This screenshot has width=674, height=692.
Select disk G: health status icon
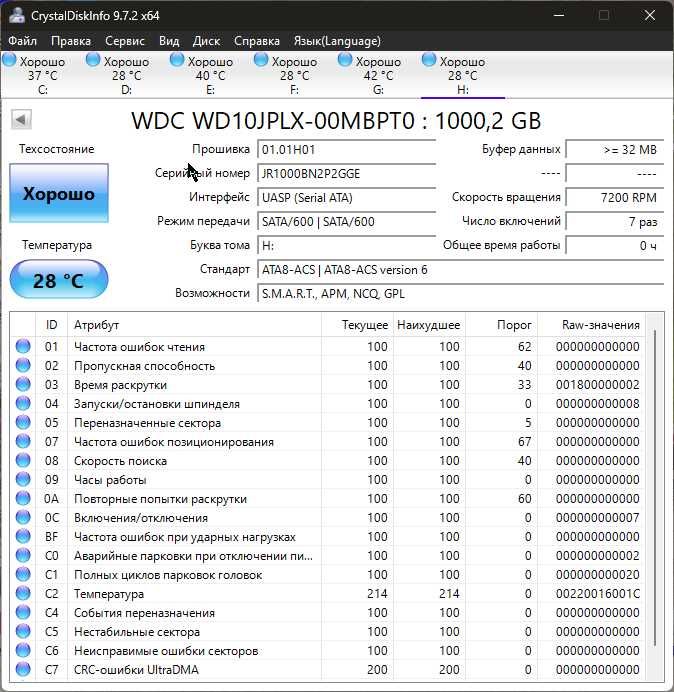(x=345, y=60)
